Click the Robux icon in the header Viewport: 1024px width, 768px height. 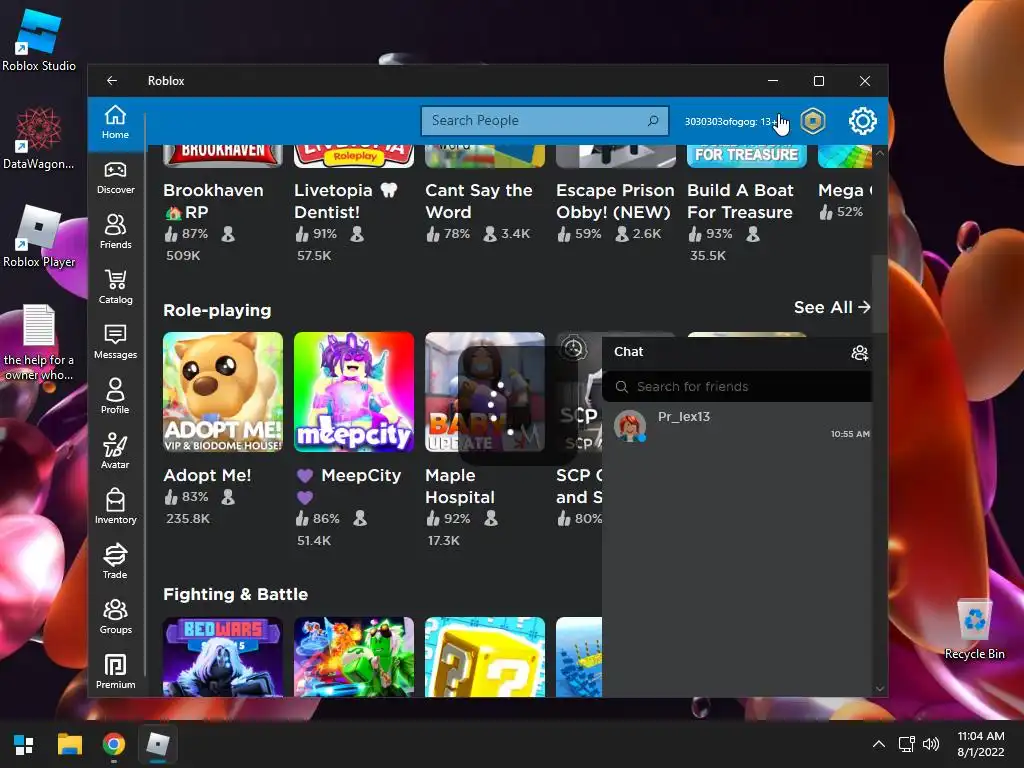[813, 121]
